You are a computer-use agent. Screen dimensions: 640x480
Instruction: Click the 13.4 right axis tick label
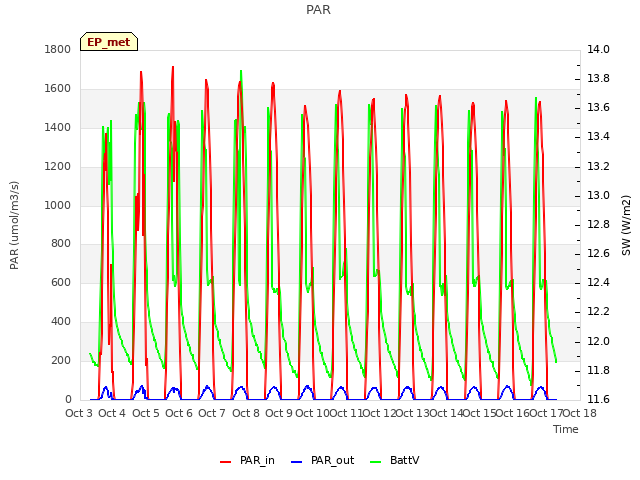click(598, 137)
